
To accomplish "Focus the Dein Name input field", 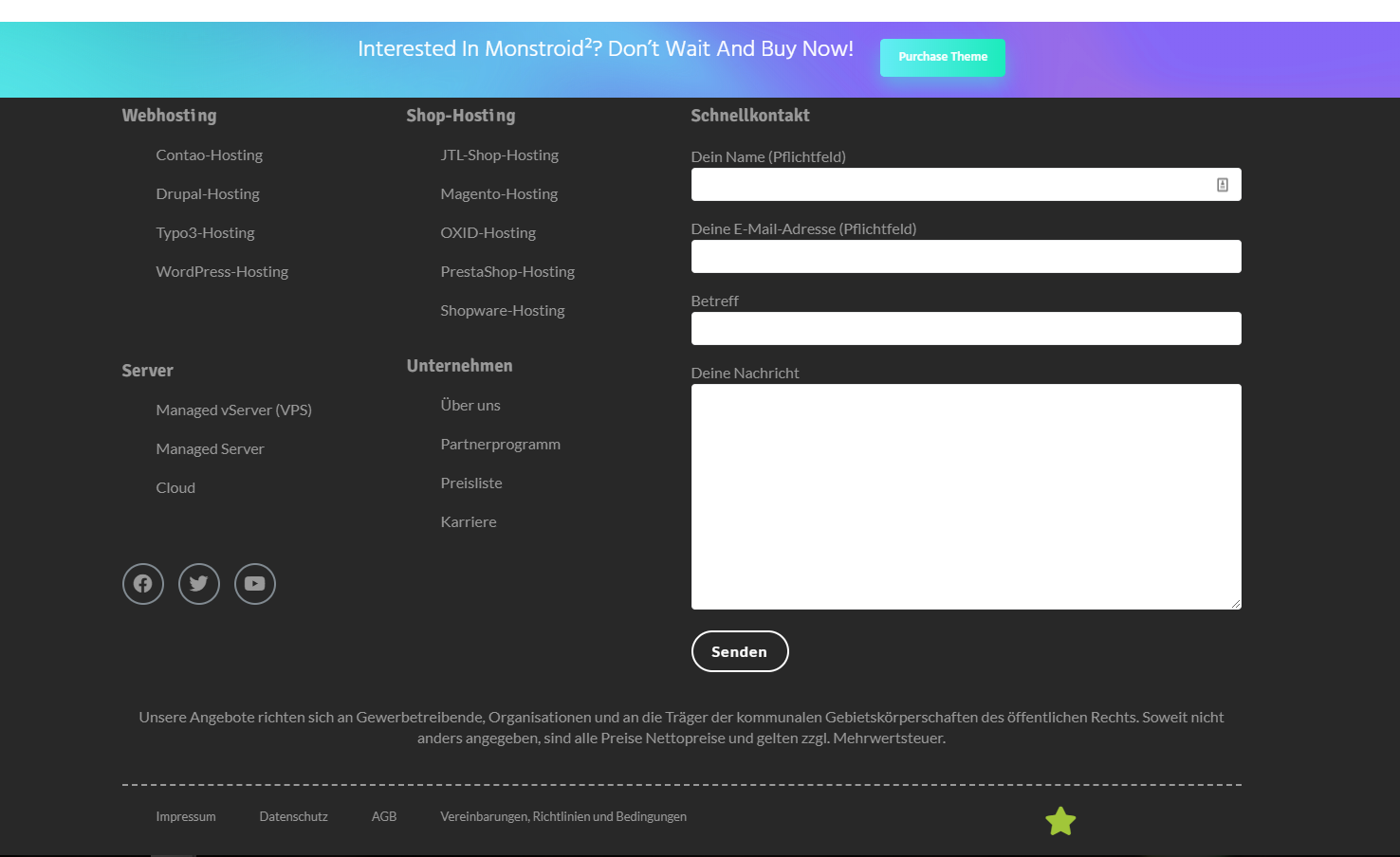I will (x=949, y=185).
